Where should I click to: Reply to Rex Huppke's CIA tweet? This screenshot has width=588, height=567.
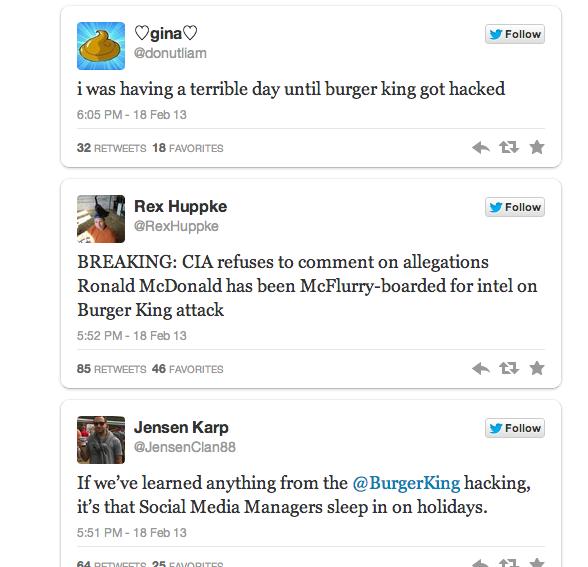[481, 368]
